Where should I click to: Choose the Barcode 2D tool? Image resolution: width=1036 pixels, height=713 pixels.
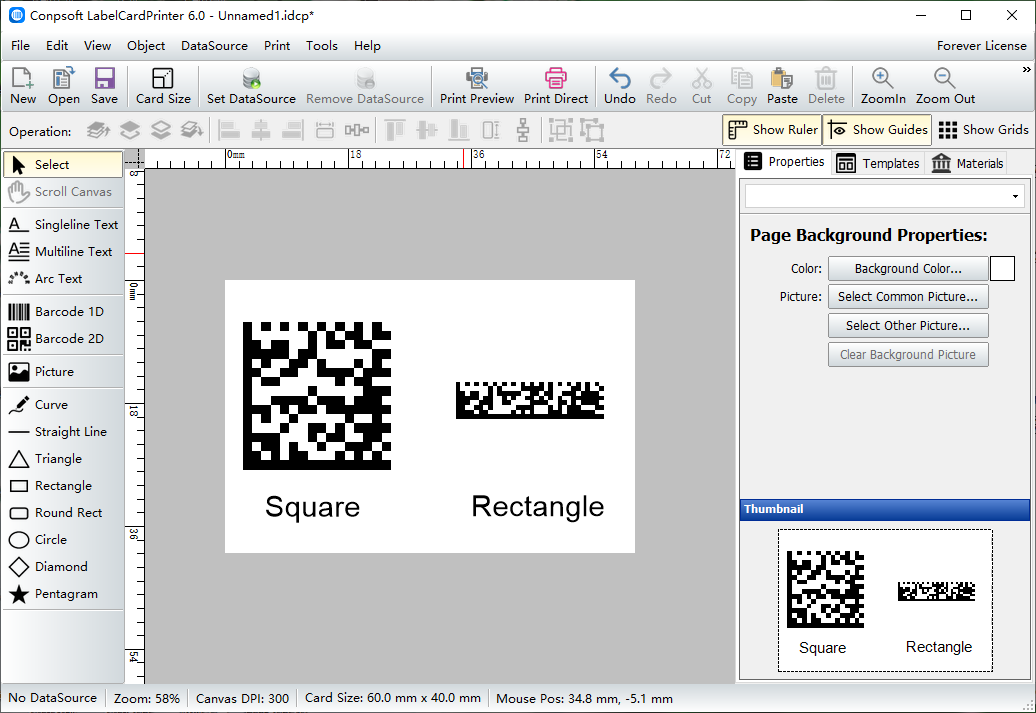point(63,338)
